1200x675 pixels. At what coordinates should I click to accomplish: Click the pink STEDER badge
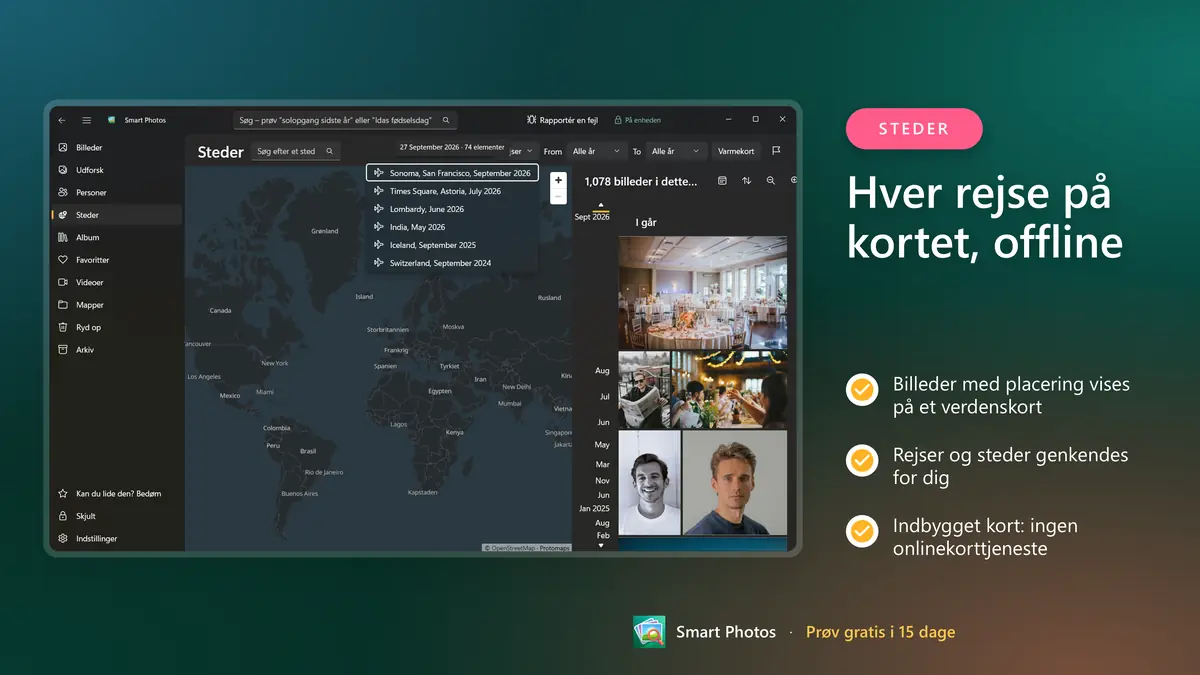tap(914, 129)
